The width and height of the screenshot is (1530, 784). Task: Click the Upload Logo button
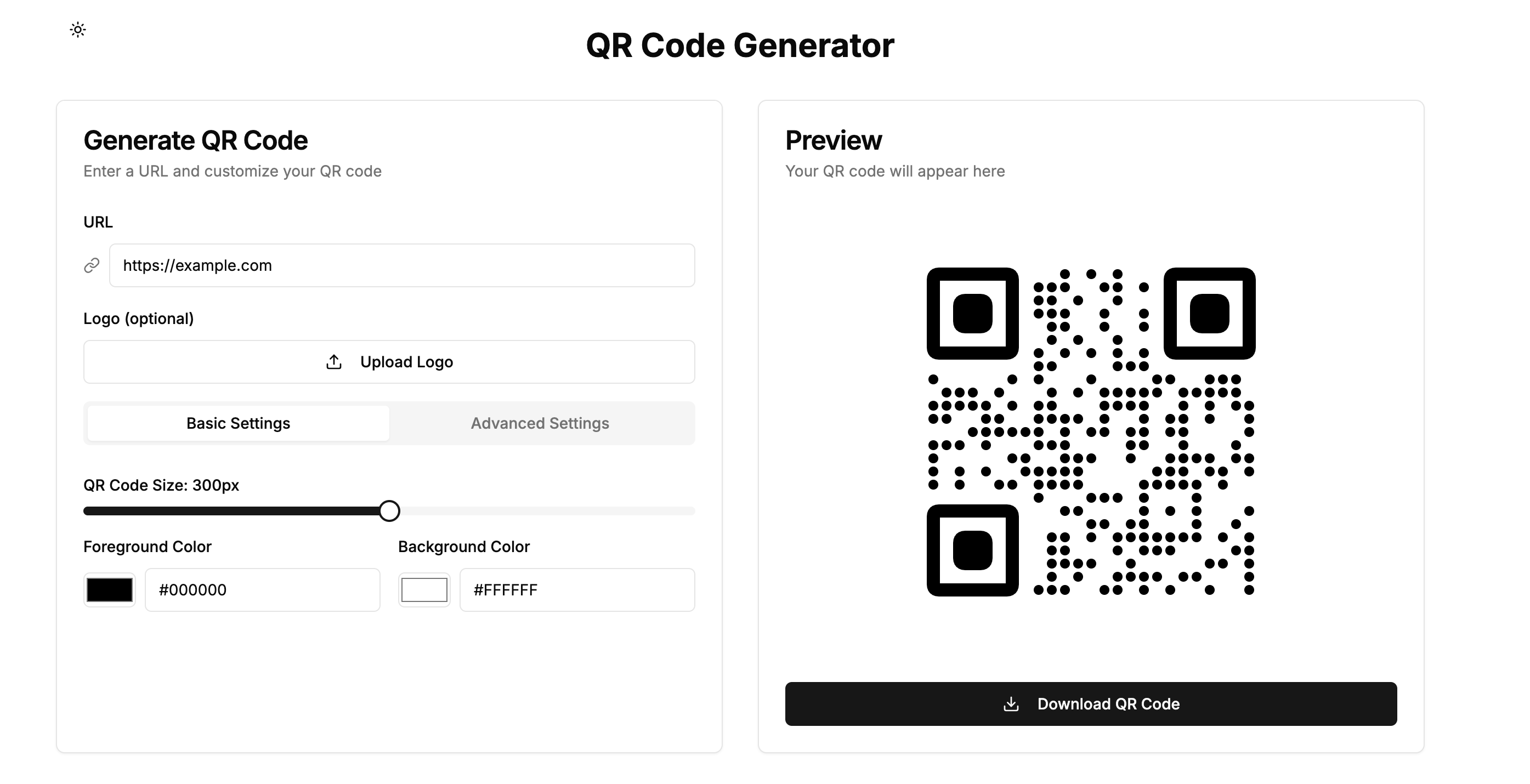point(389,361)
